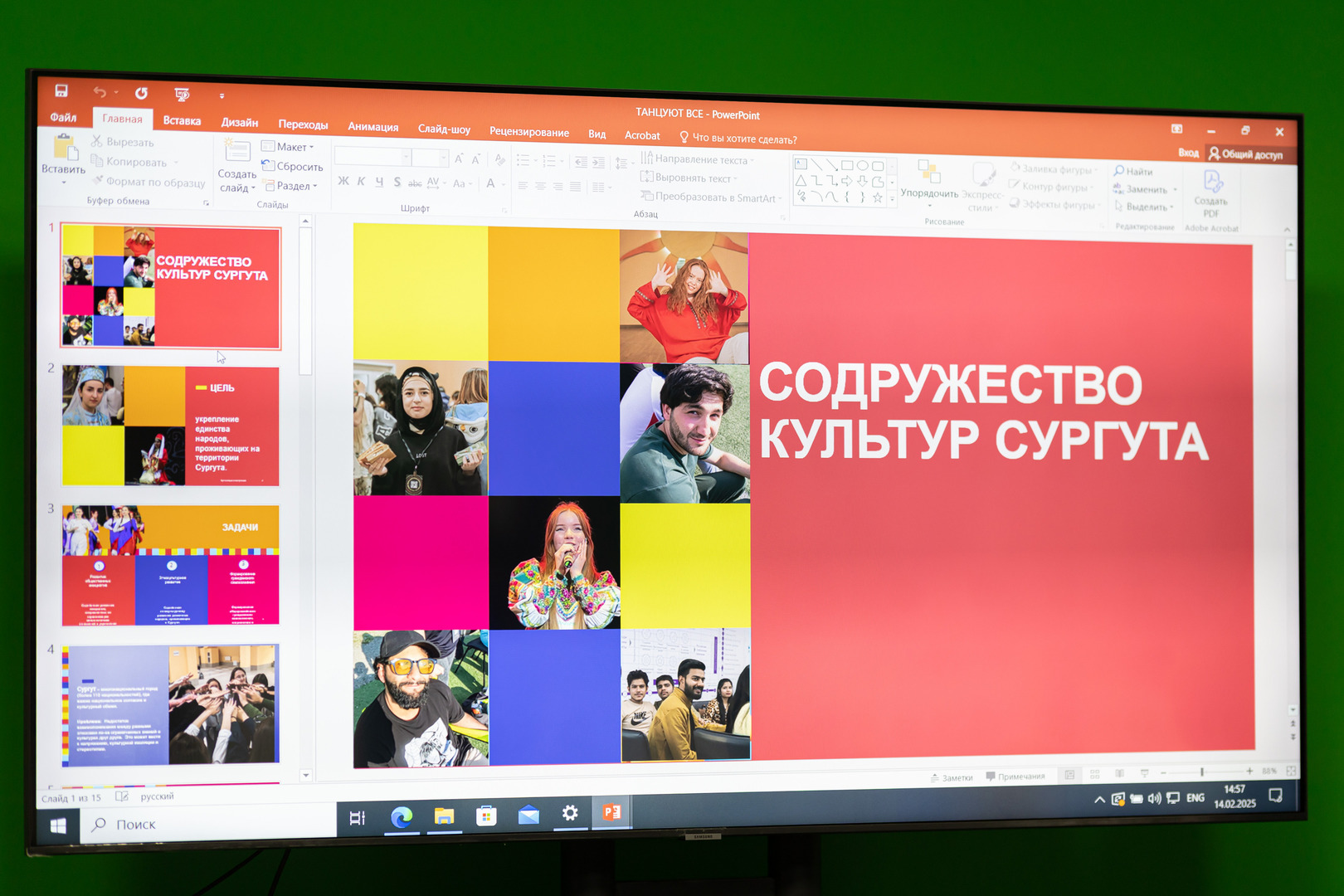Select the star shape in shapes gallery
This screenshot has width=1344, height=896.
click(877, 197)
